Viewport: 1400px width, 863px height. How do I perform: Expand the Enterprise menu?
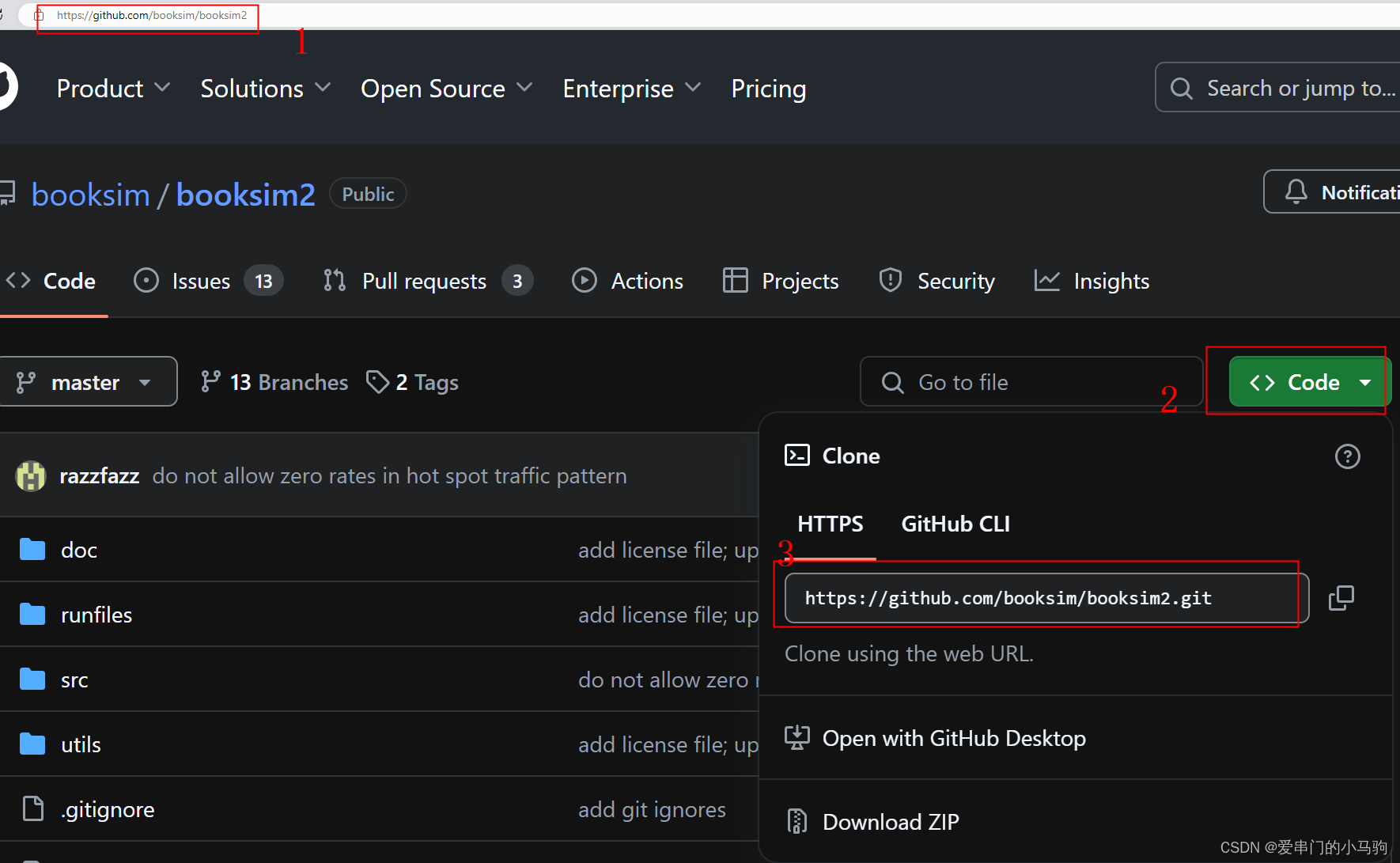[632, 89]
